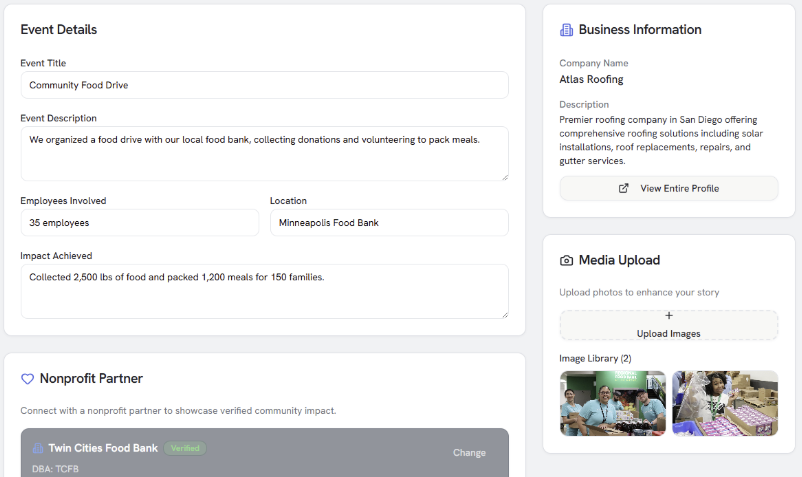Image resolution: width=802 pixels, height=477 pixels.
Task: Focus the Event Description text area
Action: 264,153
